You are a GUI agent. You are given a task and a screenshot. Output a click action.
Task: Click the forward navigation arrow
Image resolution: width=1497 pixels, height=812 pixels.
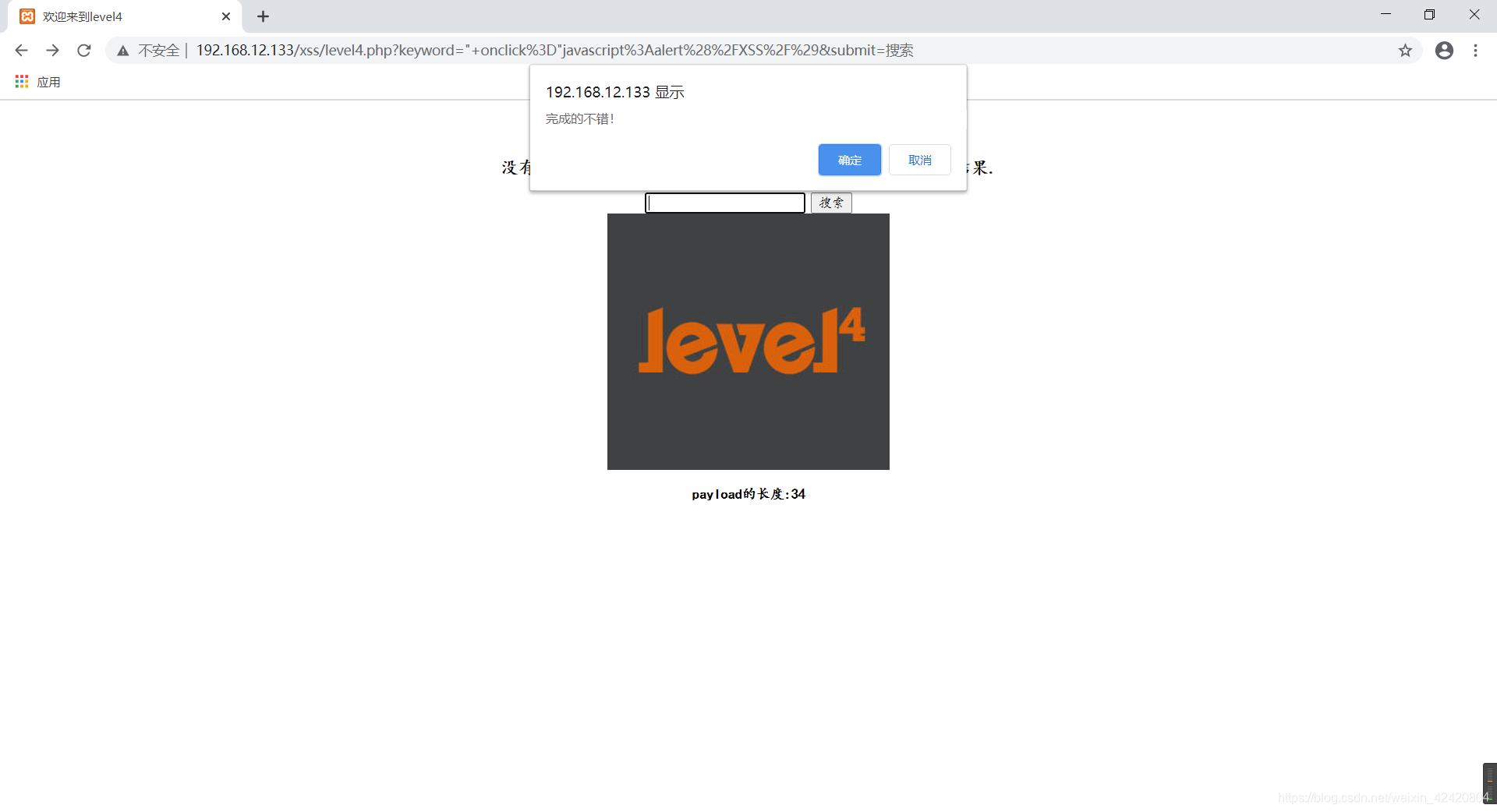click(52, 51)
